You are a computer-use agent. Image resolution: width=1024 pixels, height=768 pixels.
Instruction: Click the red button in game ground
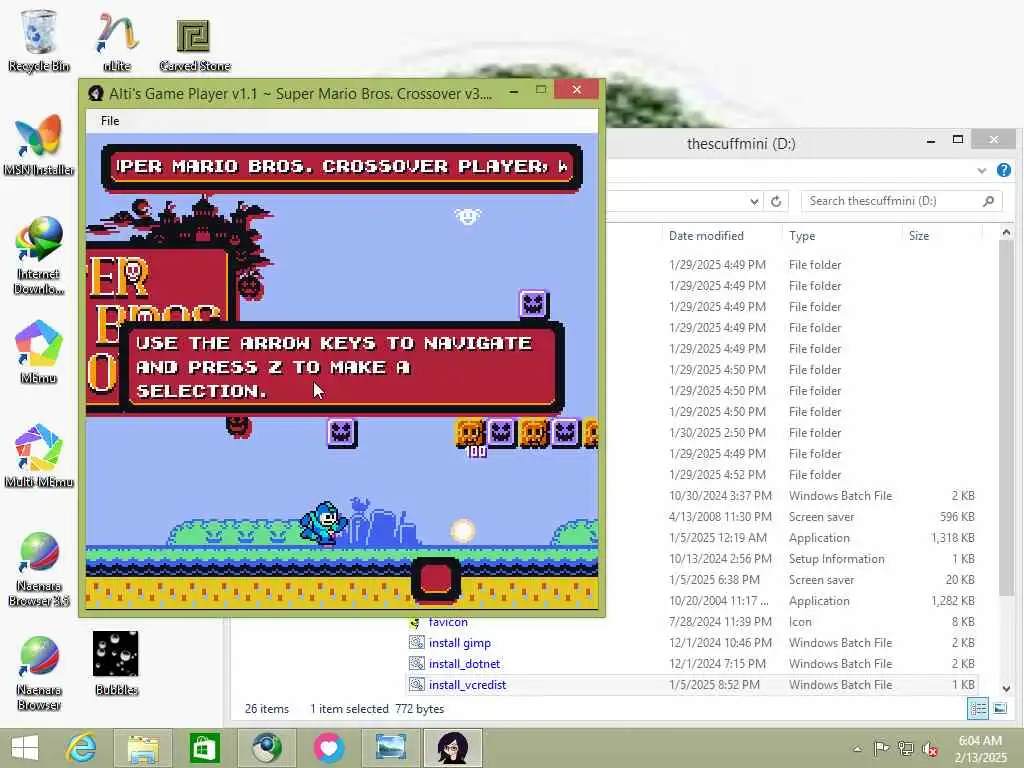(436, 579)
